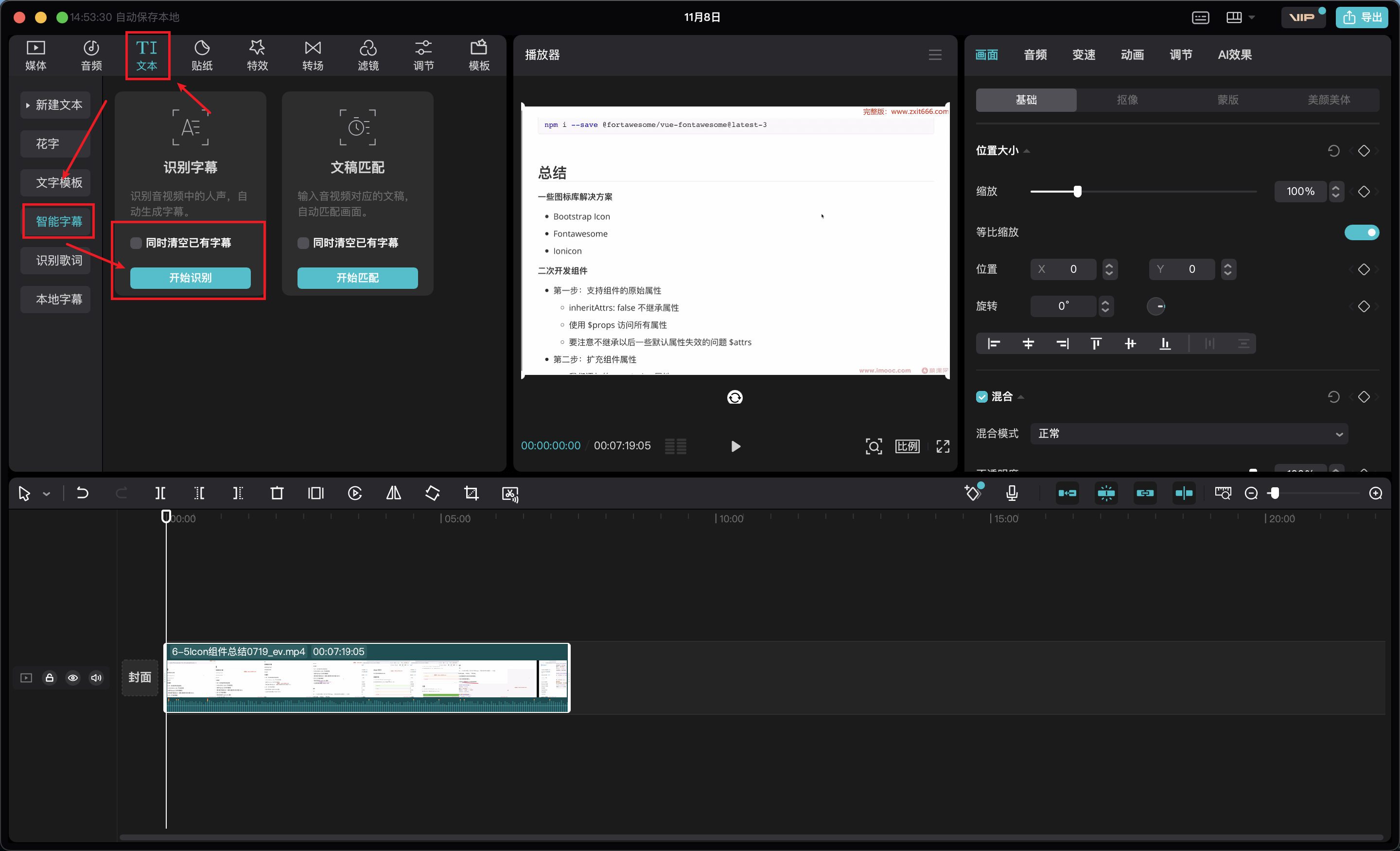Open the Filters (滤镜) panel

point(368,55)
